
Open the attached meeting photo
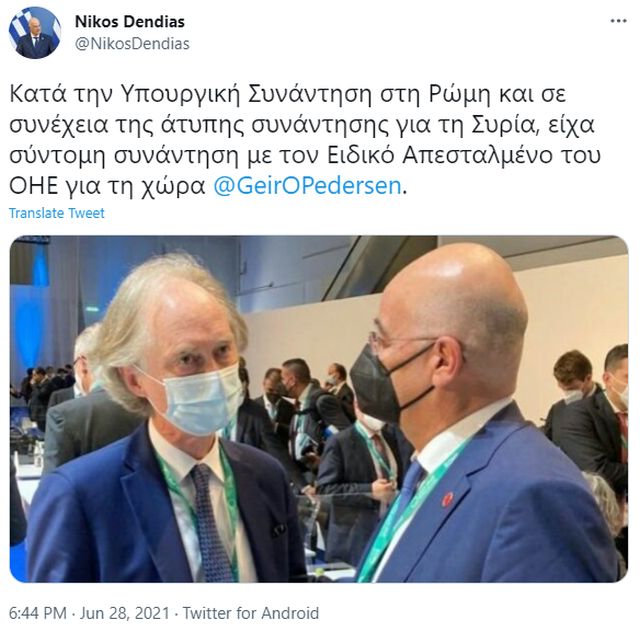(318, 409)
